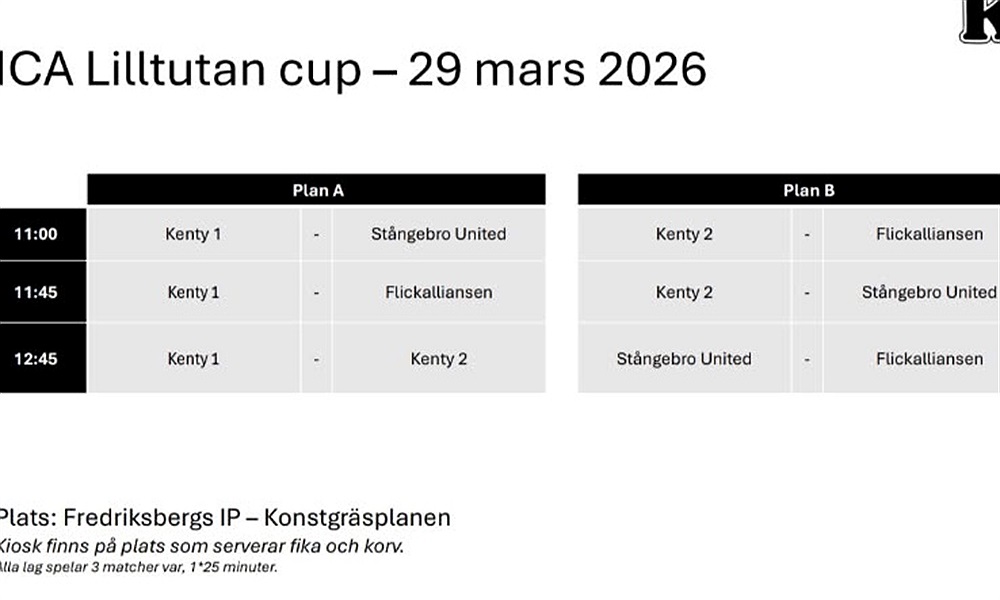
Task: Select the Plan A table header
Action: 318,190
